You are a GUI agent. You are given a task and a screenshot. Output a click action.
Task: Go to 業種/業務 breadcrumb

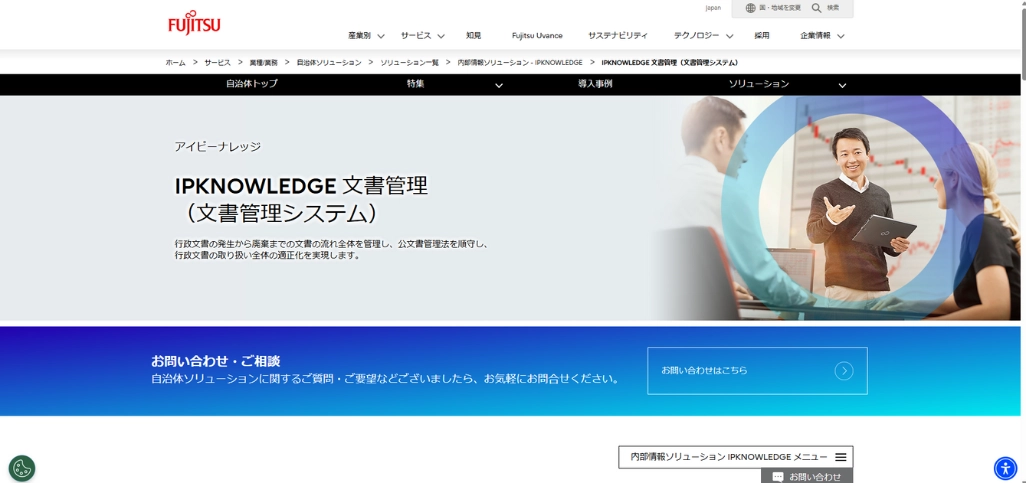click(263, 63)
